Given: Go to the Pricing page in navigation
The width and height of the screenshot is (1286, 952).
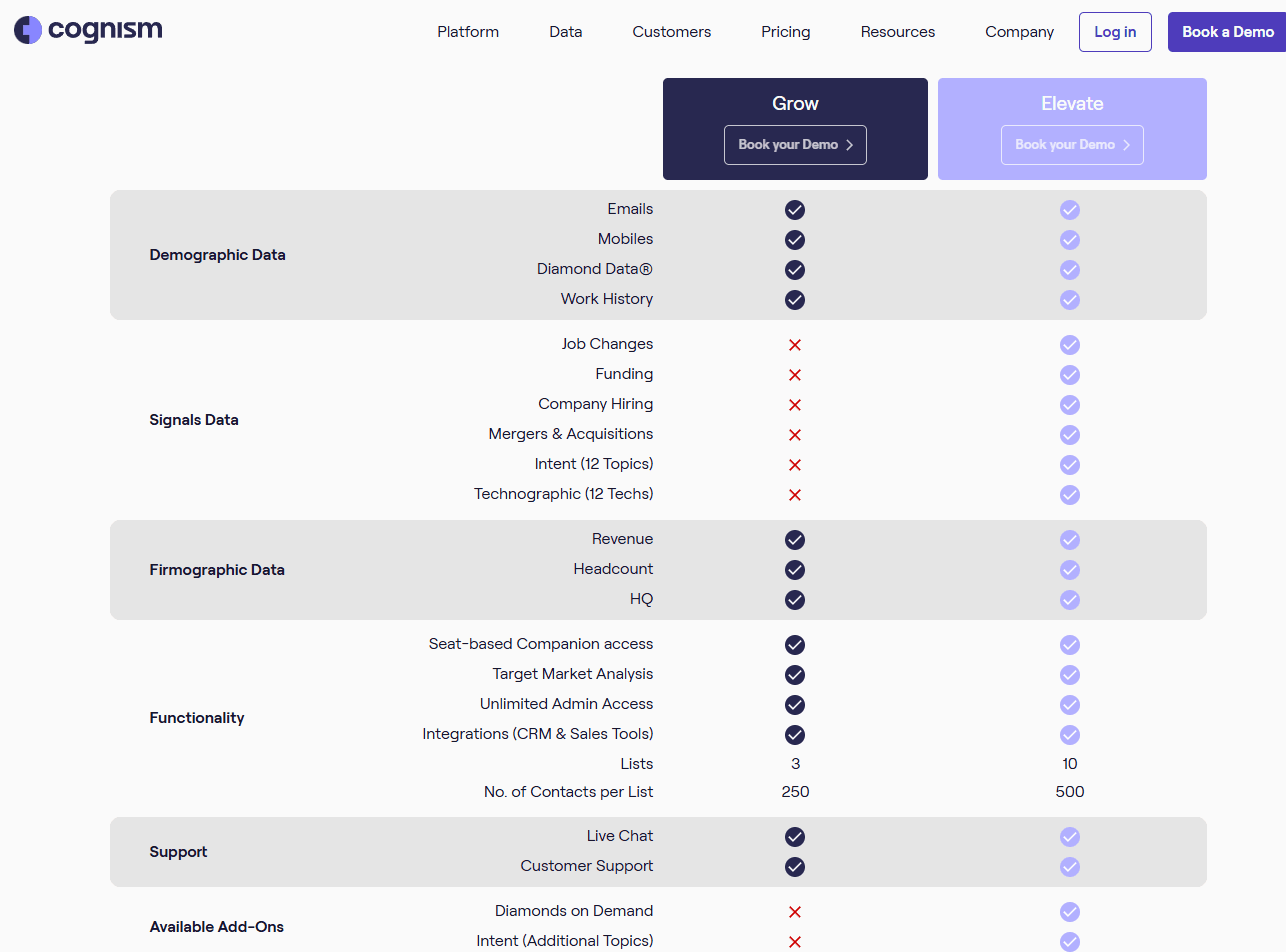Looking at the screenshot, I should (x=785, y=32).
